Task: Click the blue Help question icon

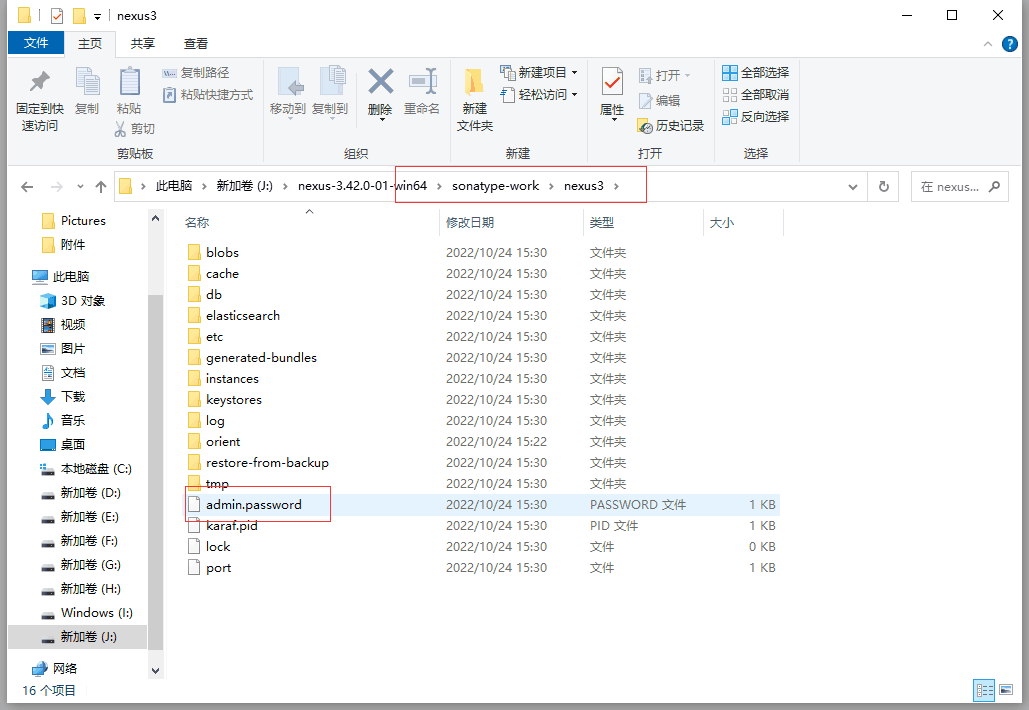Action: coord(1010,44)
